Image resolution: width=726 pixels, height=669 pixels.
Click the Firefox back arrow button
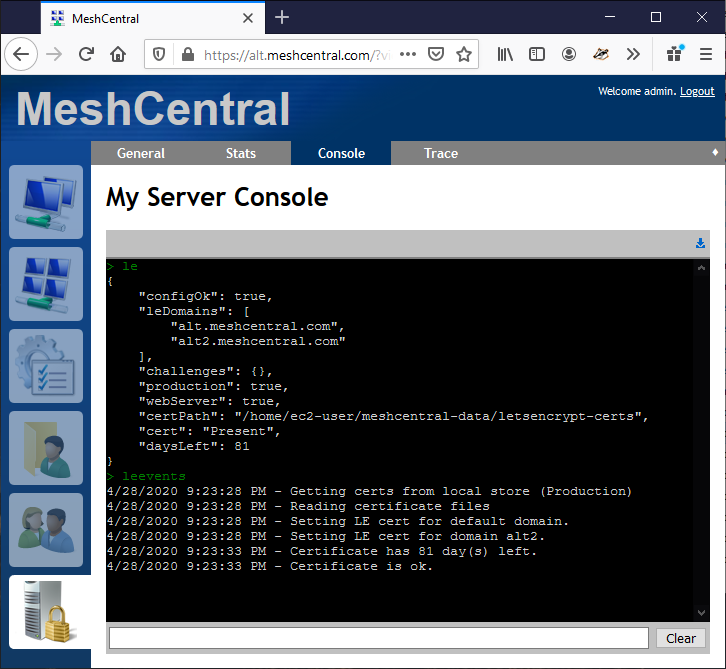pyautogui.click(x=21, y=54)
